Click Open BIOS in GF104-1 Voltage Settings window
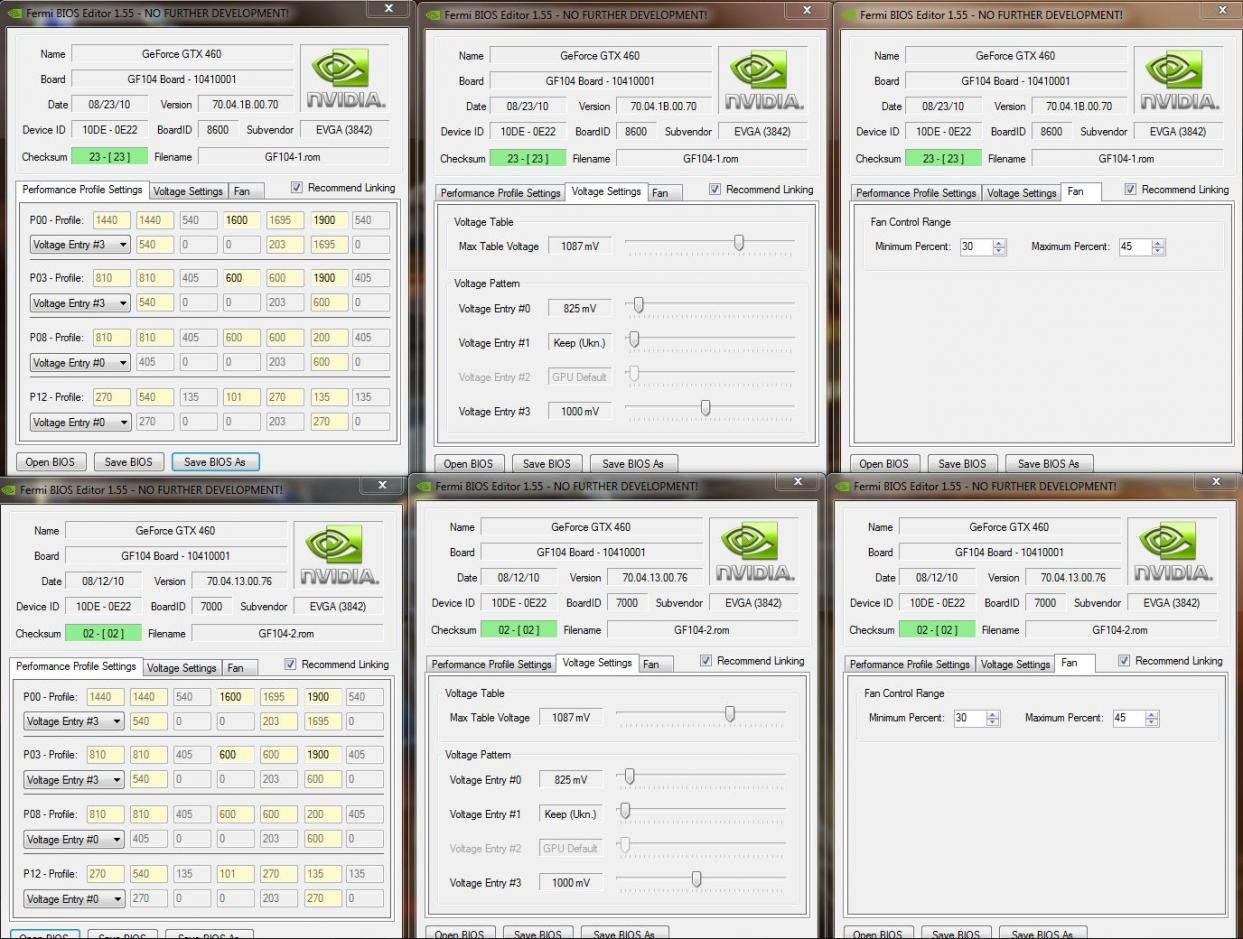 tap(469, 464)
